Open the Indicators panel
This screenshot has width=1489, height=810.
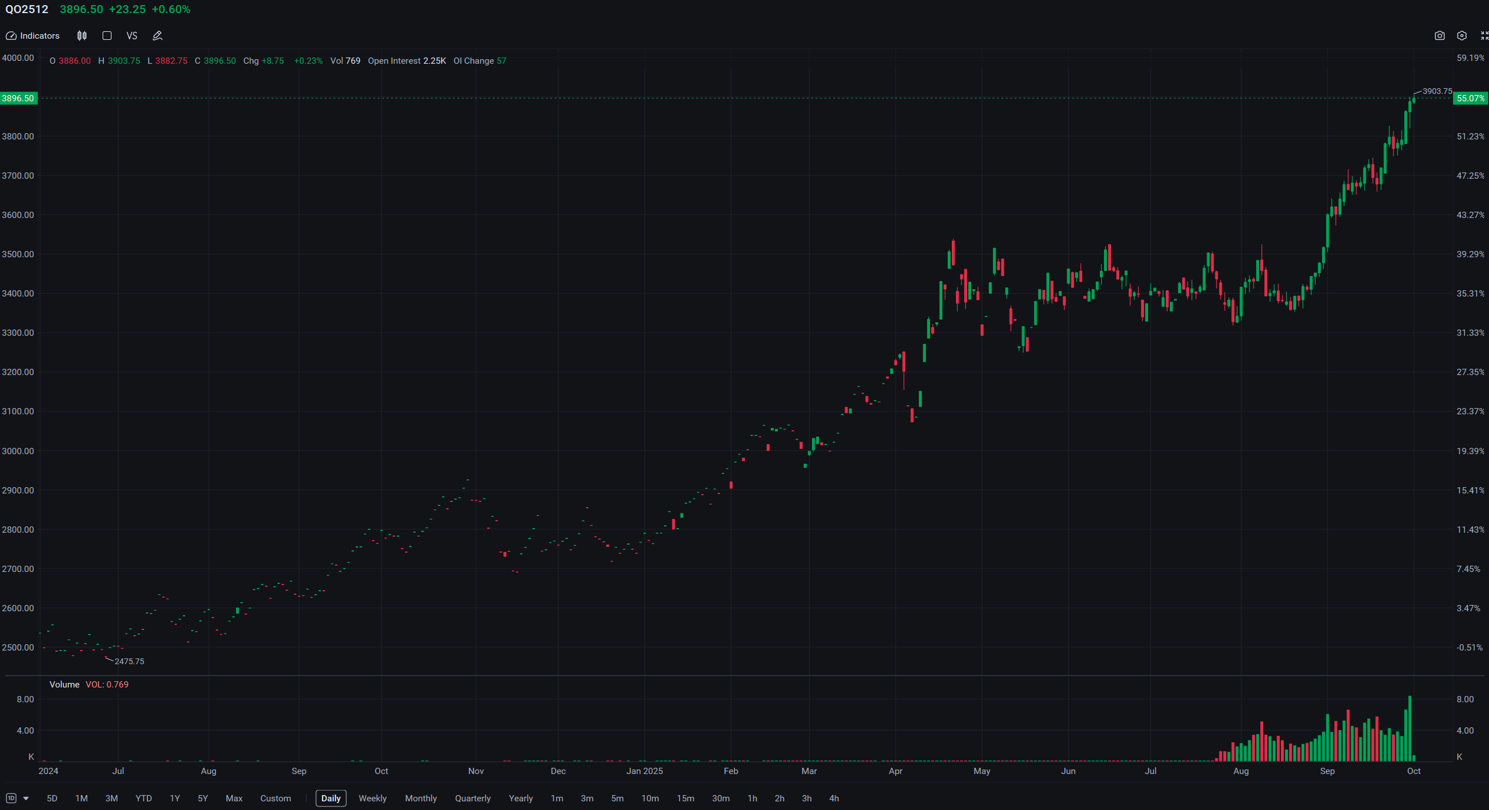pos(33,36)
